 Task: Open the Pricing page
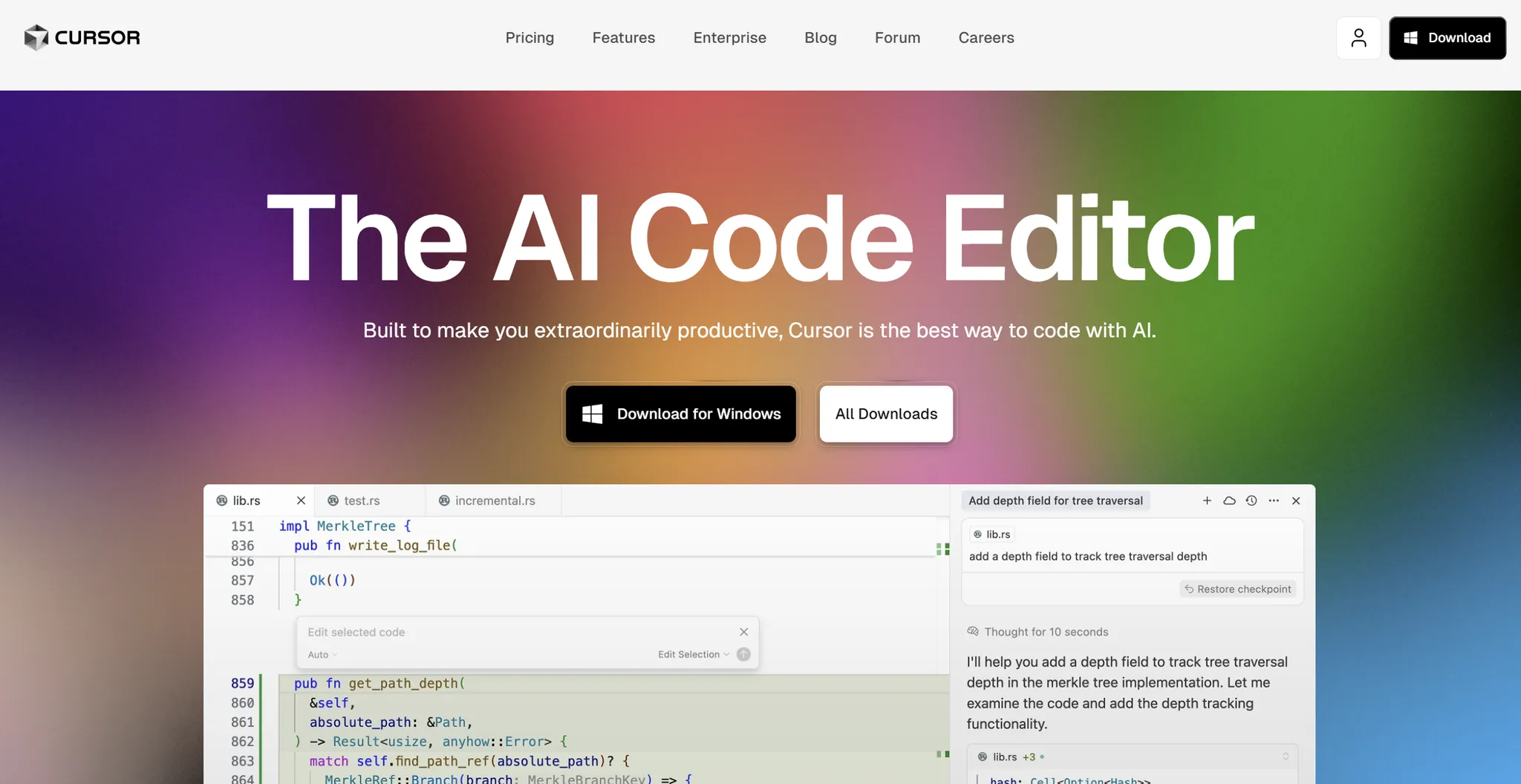(x=530, y=38)
